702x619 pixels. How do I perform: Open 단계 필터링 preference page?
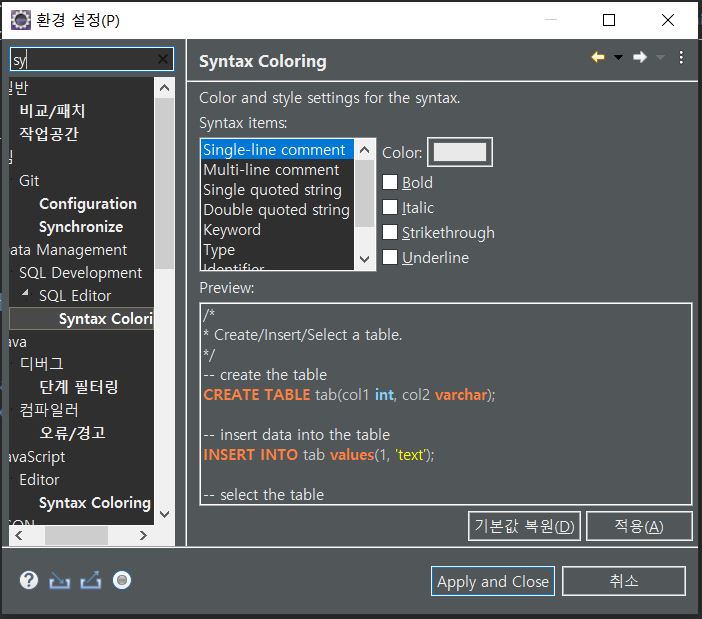(79, 387)
